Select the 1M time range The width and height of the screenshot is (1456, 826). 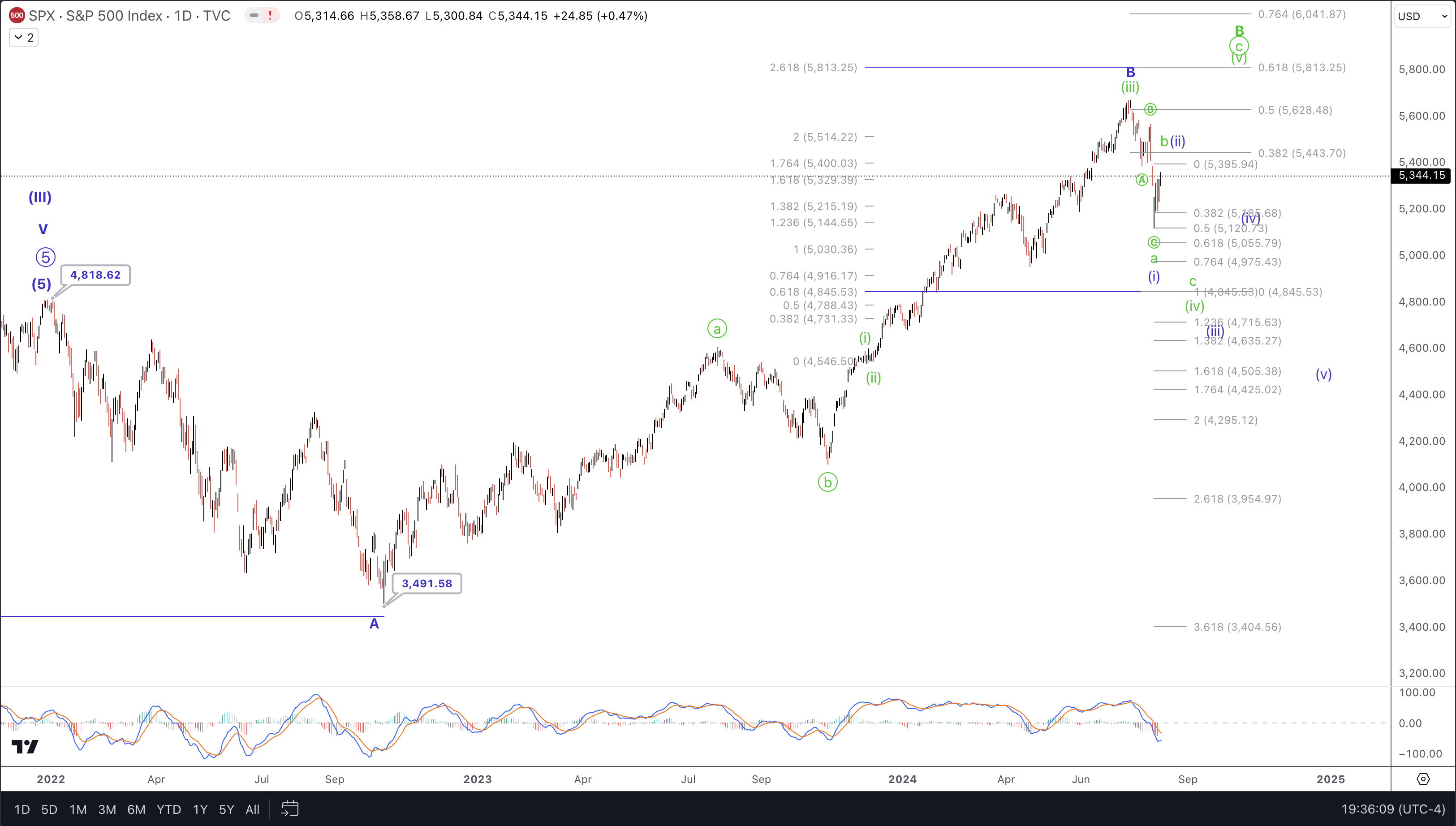pyautogui.click(x=78, y=809)
